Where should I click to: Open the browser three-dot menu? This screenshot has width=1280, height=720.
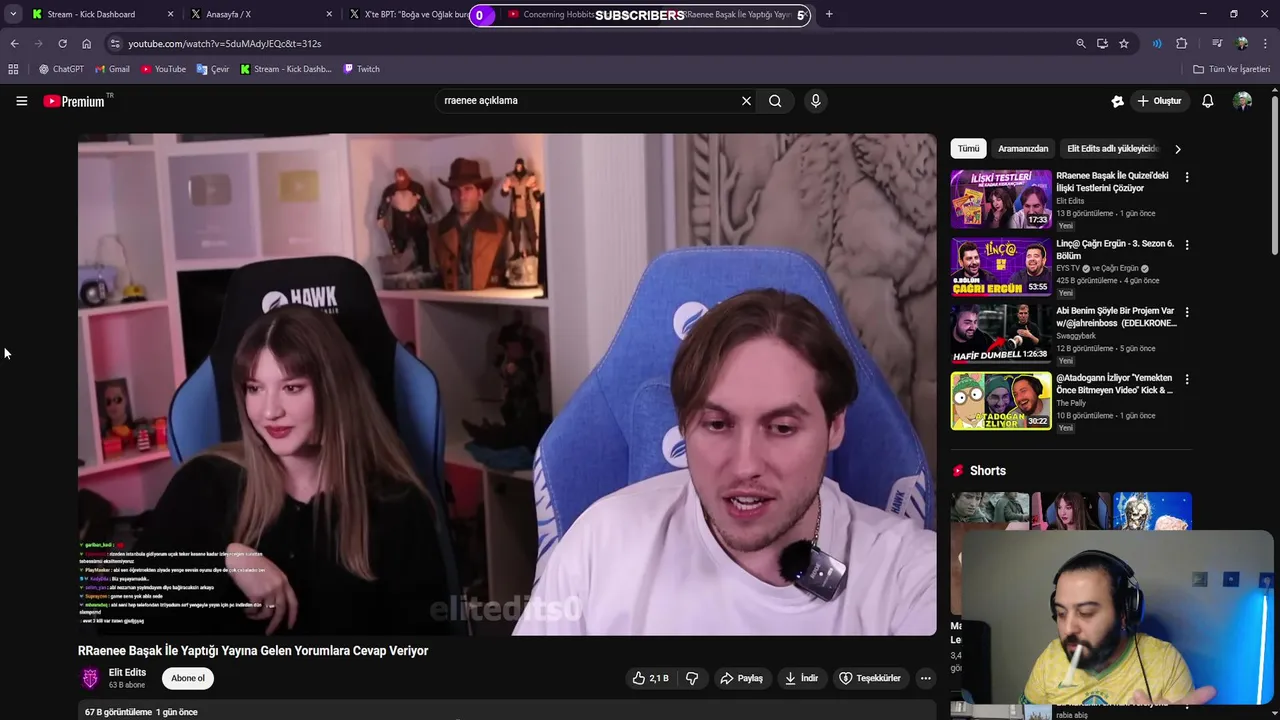tap(1265, 44)
